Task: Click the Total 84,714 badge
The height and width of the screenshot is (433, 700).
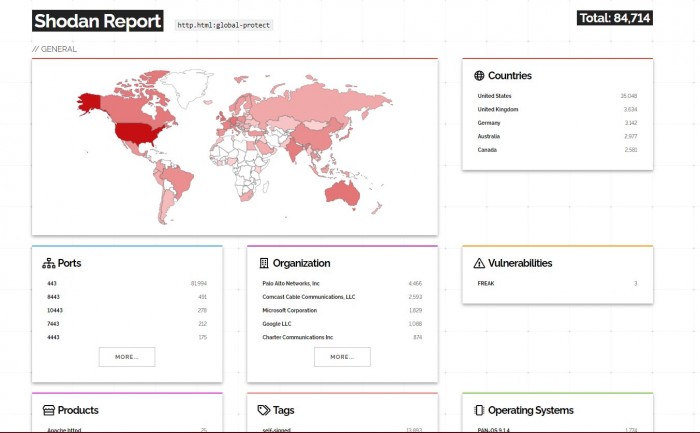Action: click(x=615, y=18)
